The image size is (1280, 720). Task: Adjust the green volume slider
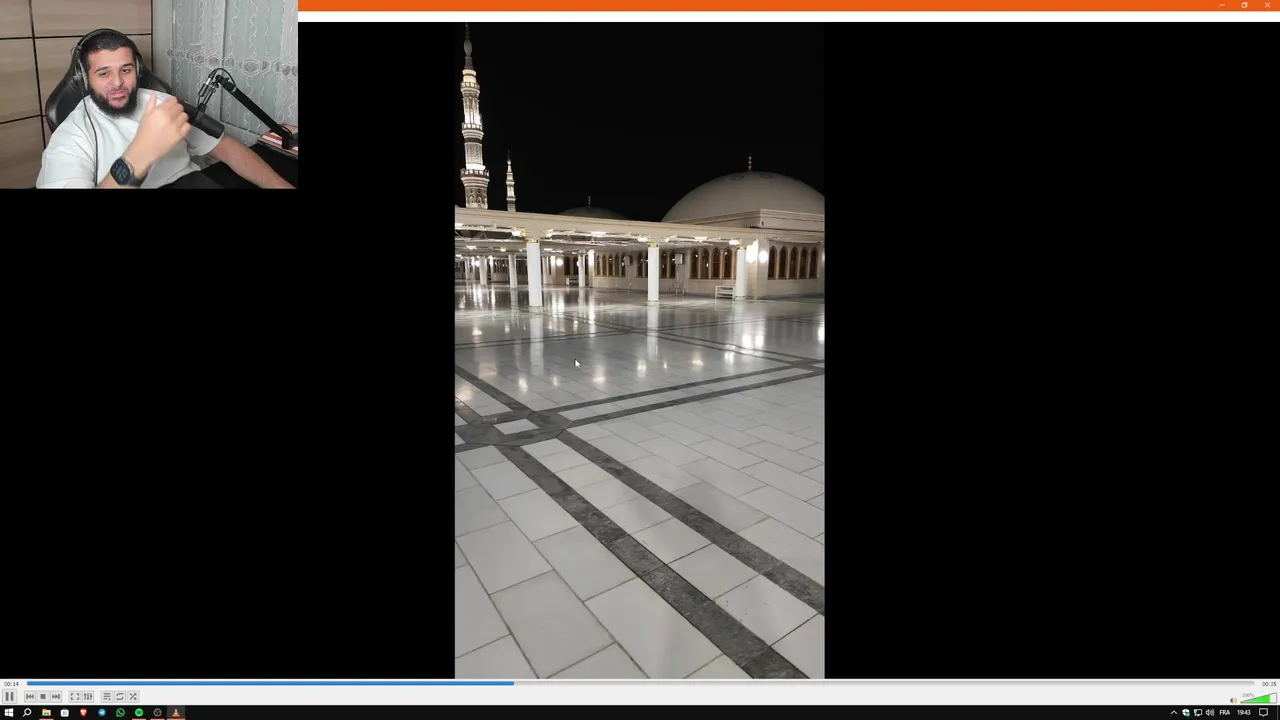pos(1258,698)
